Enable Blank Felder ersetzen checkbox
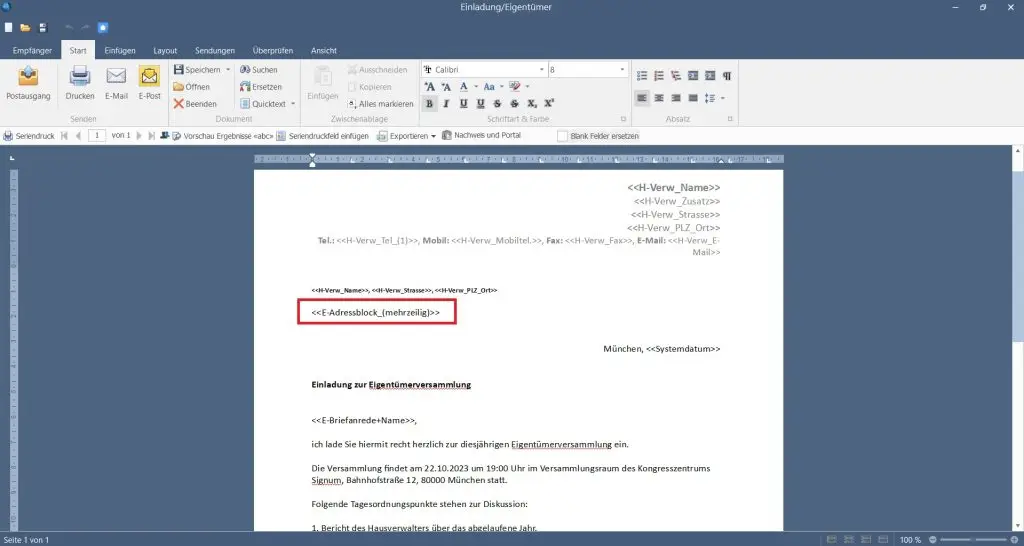Viewport: 1024px width, 546px height. pos(562,136)
